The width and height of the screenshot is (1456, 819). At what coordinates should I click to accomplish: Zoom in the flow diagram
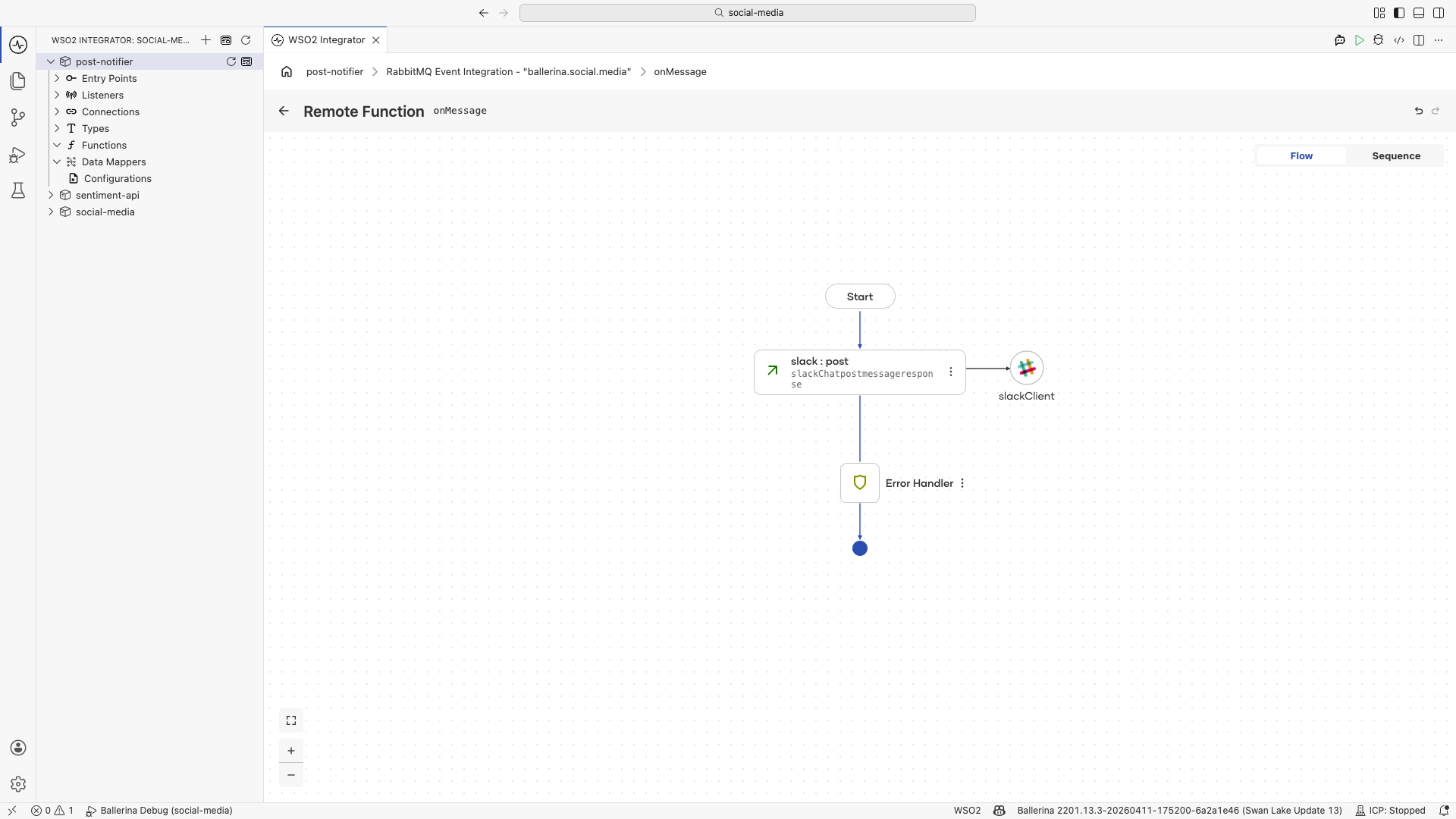click(291, 751)
